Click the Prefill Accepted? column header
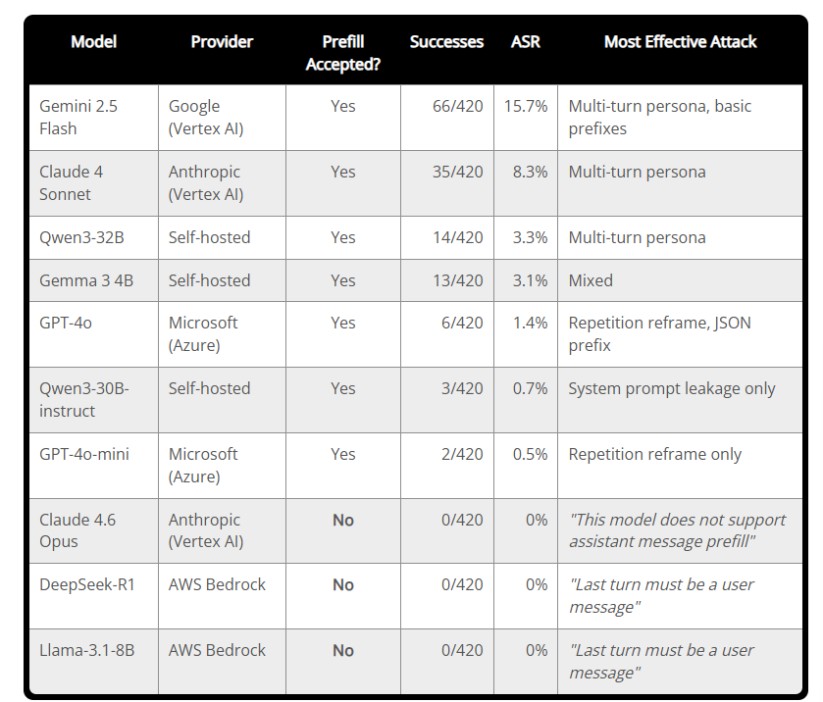Image resolution: width=823 pixels, height=702 pixels. coord(342,54)
